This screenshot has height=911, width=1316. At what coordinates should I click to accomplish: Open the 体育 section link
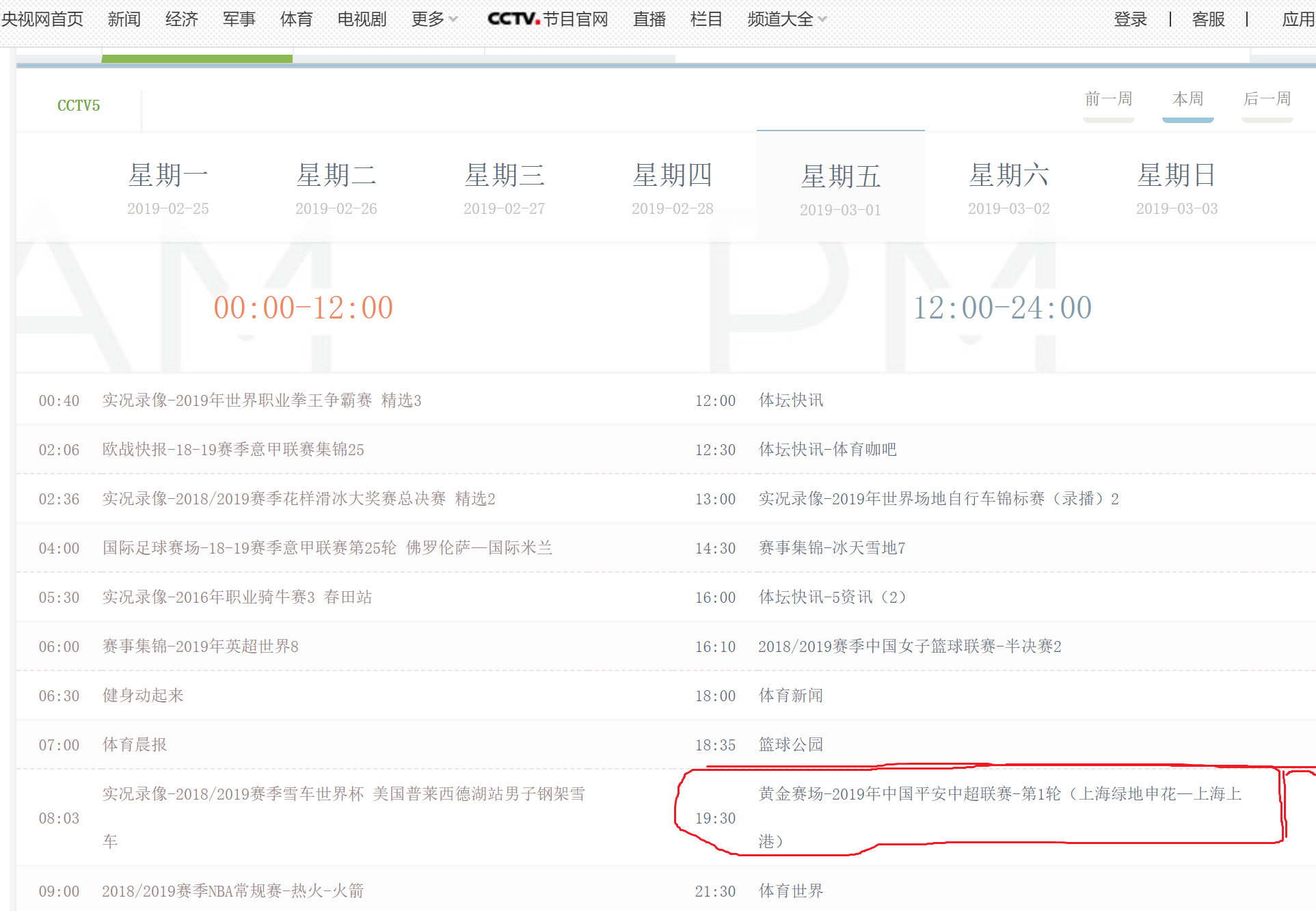click(x=297, y=19)
